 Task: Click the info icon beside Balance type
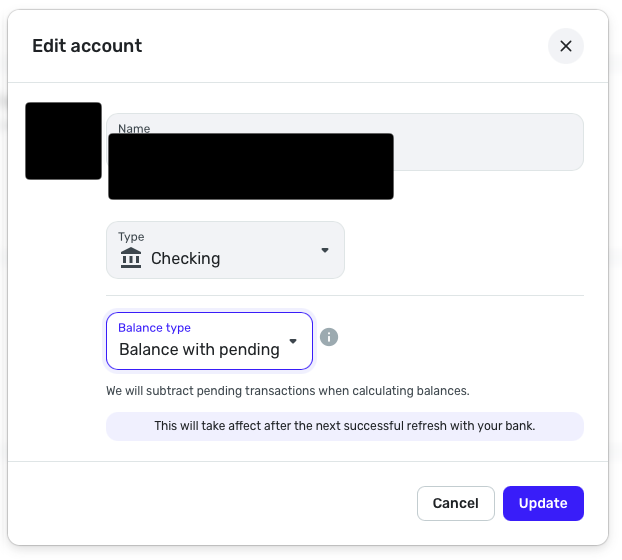click(329, 337)
